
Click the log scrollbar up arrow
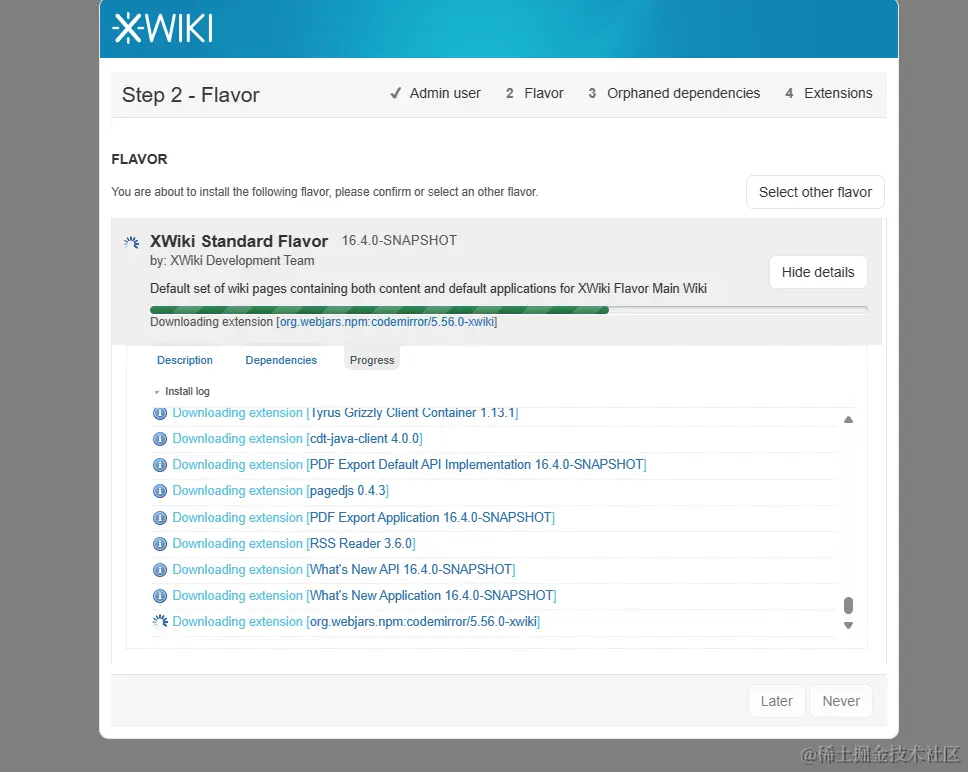point(848,420)
